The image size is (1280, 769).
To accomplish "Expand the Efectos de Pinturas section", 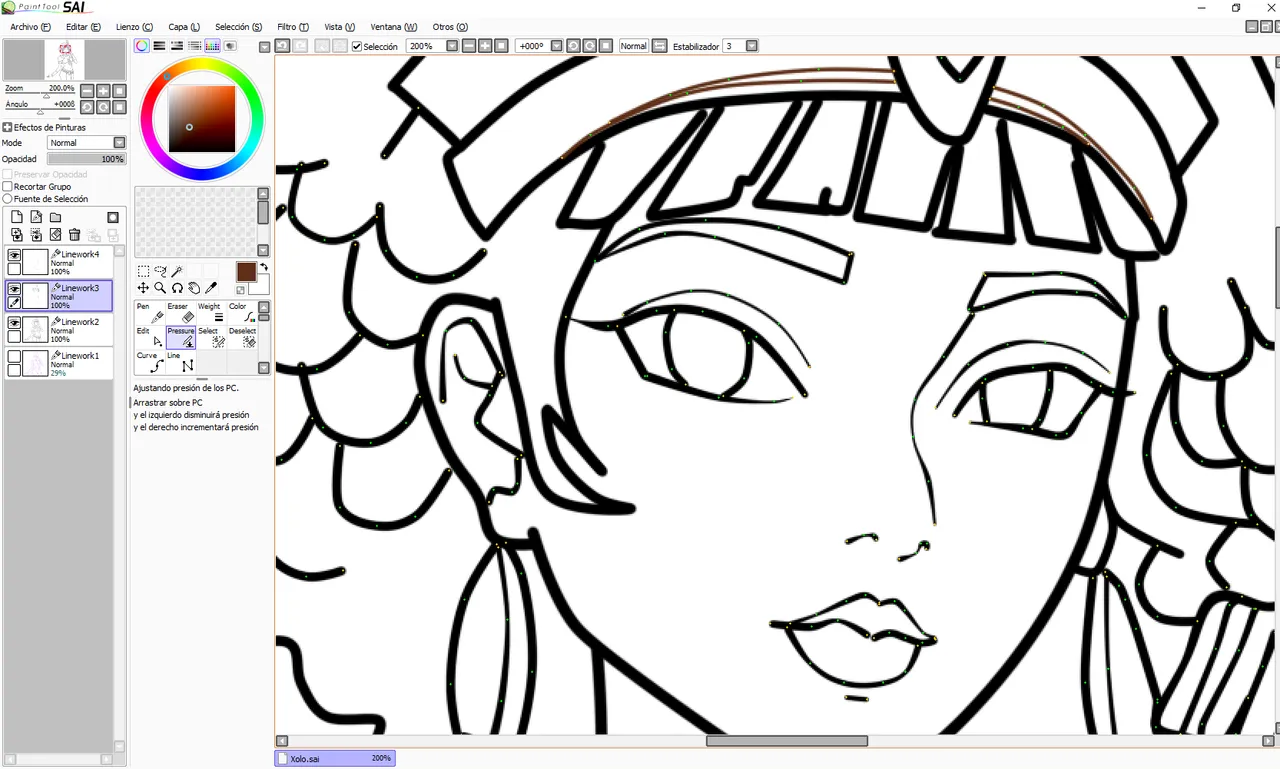I will 7,128.
